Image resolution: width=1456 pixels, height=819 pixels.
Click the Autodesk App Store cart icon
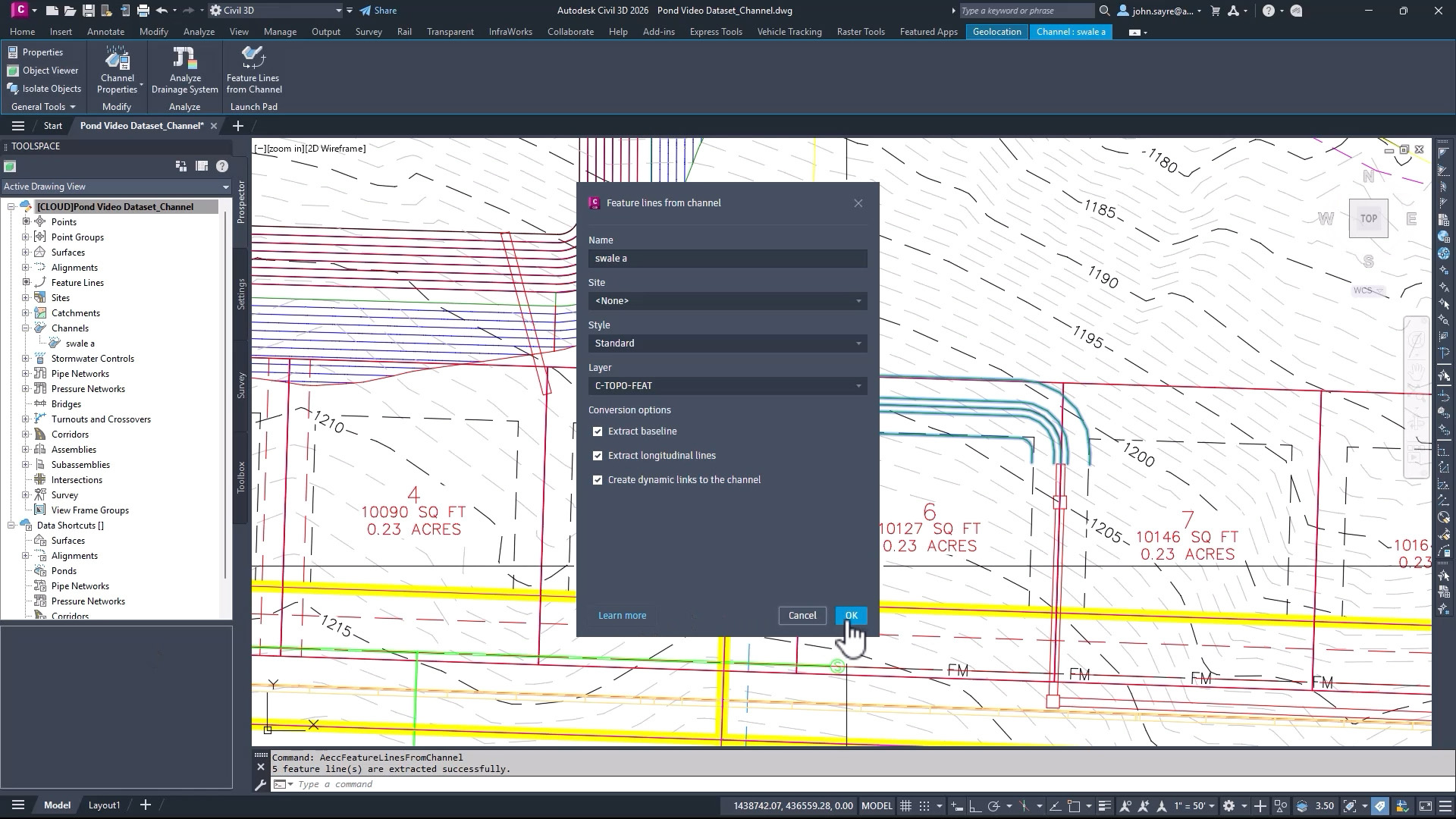coord(1216,11)
